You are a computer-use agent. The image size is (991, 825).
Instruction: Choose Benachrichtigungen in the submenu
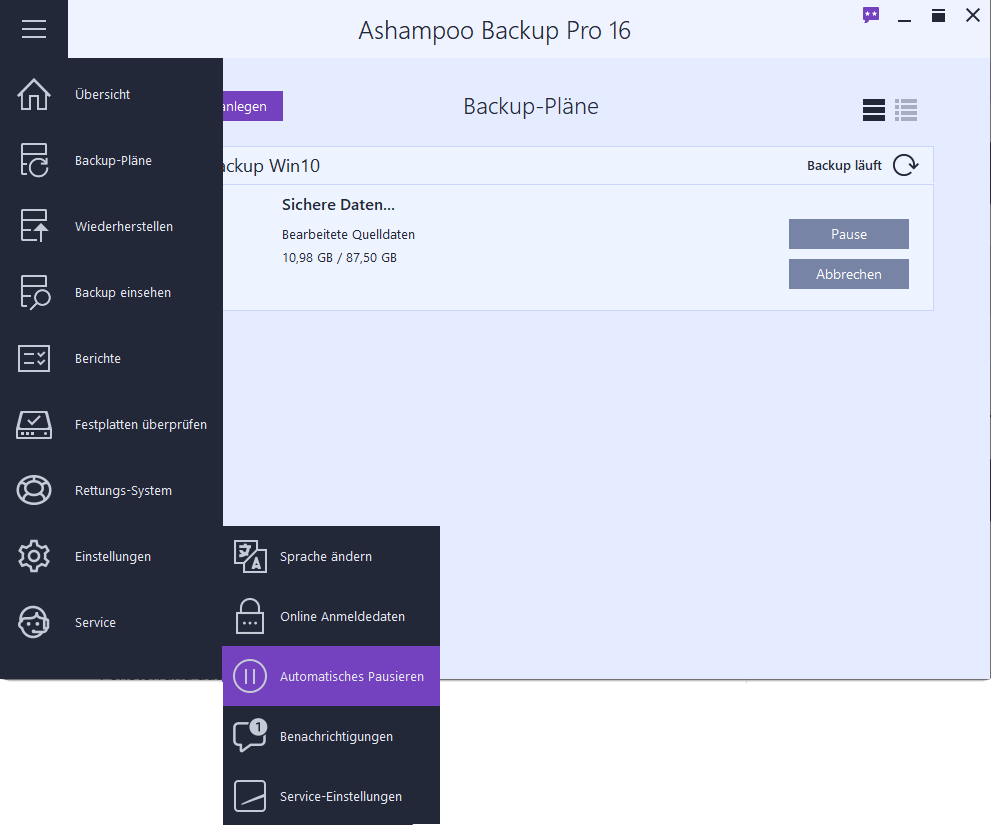331,736
